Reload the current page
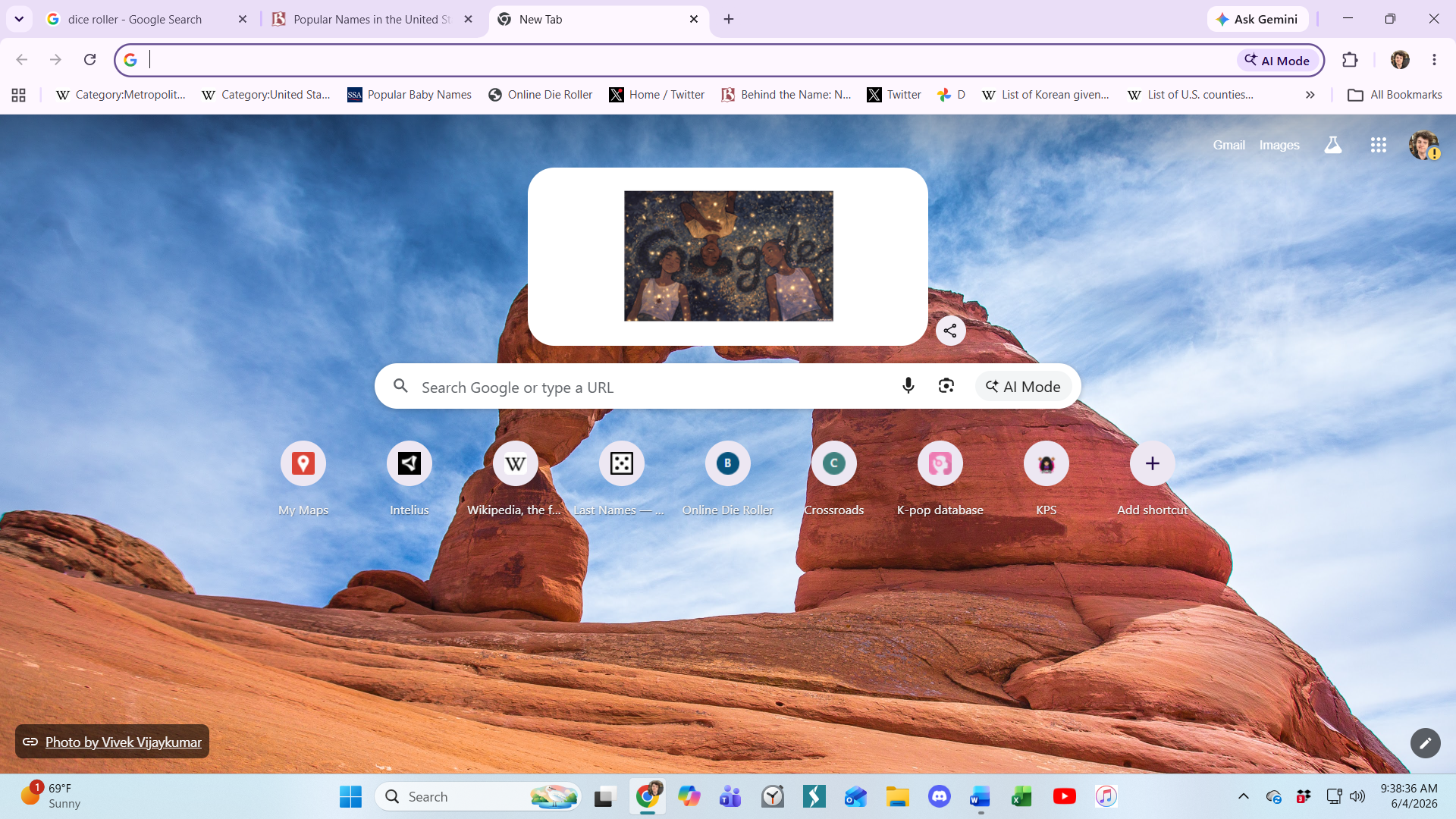Image resolution: width=1456 pixels, height=819 pixels. point(89,60)
